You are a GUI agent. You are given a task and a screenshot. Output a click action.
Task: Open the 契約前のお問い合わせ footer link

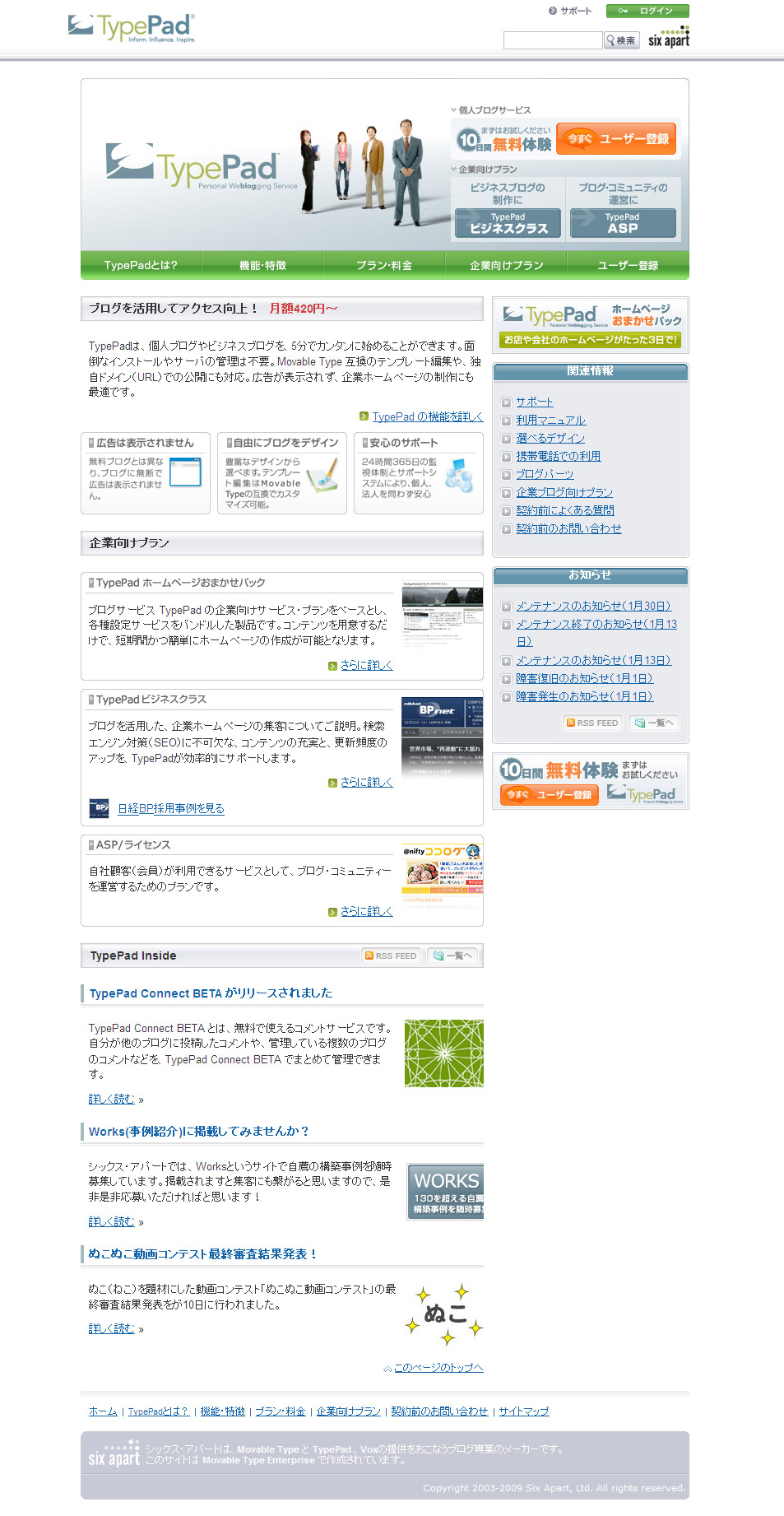click(439, 1411)
